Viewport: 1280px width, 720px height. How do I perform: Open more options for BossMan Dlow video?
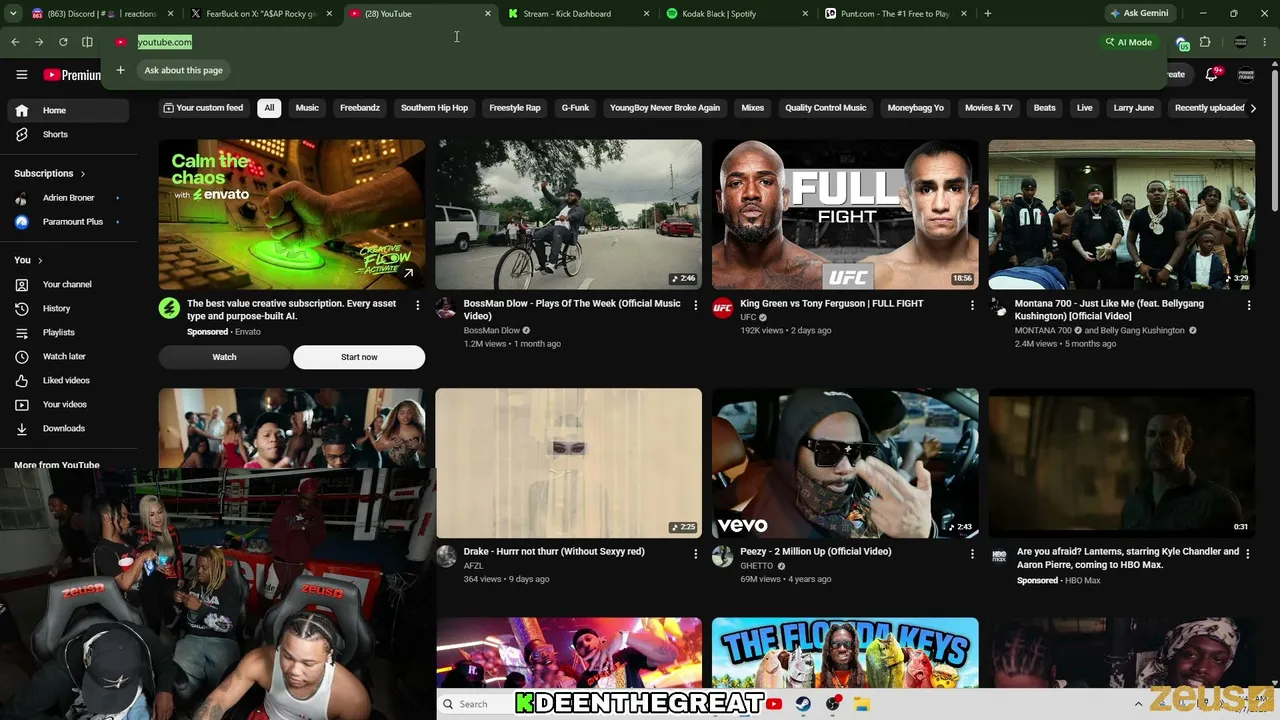[696, 305]
